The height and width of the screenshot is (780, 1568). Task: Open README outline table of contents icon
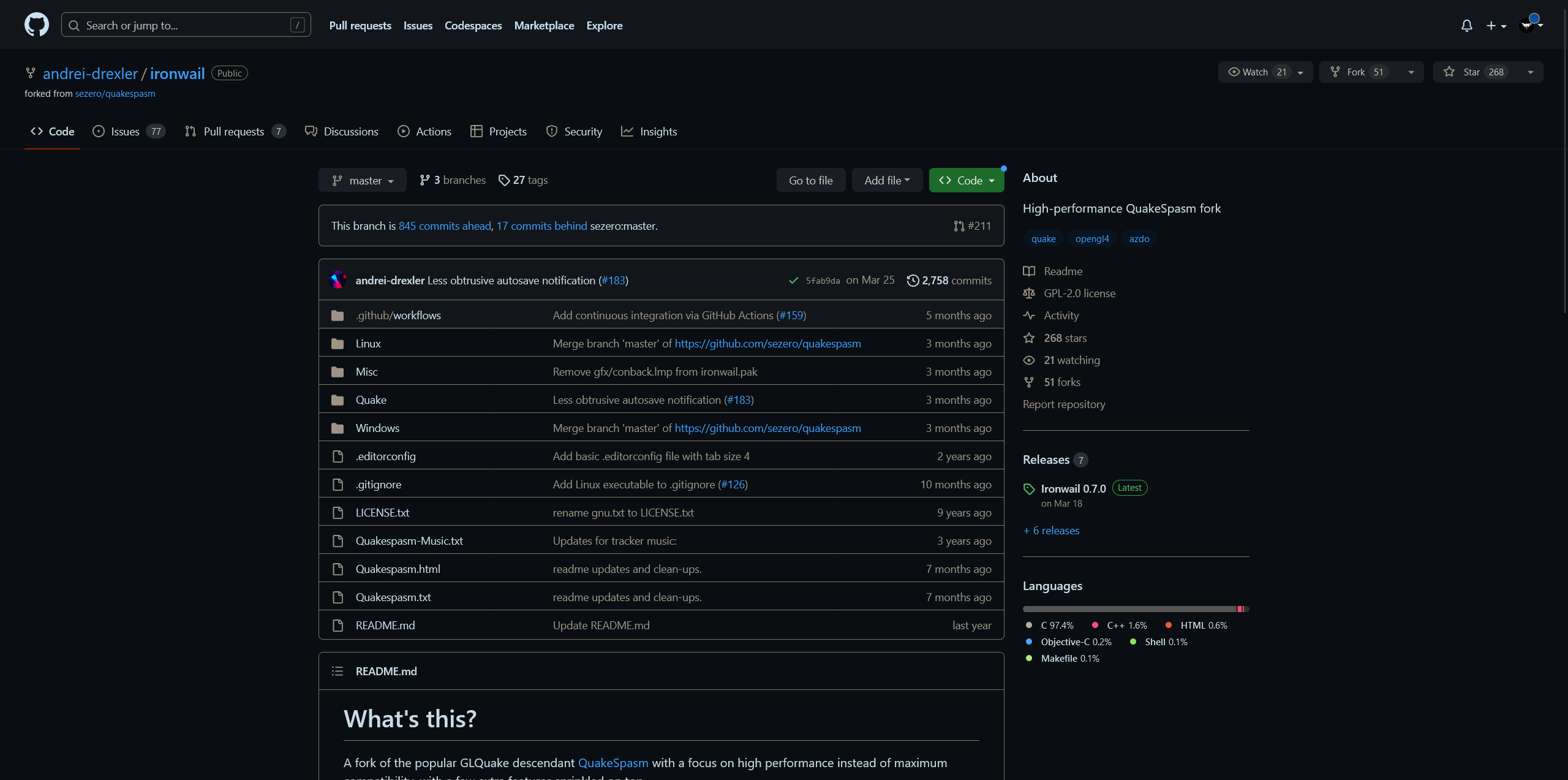click(337, 671)
